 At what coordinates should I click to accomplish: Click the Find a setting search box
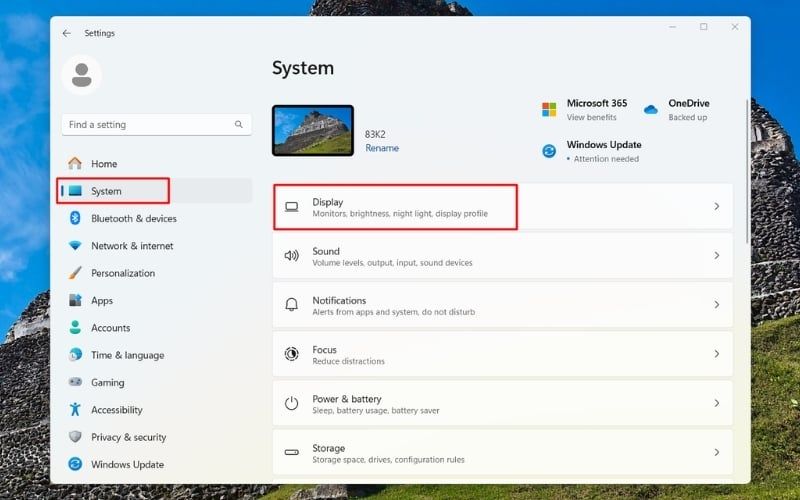coord(150,125)
